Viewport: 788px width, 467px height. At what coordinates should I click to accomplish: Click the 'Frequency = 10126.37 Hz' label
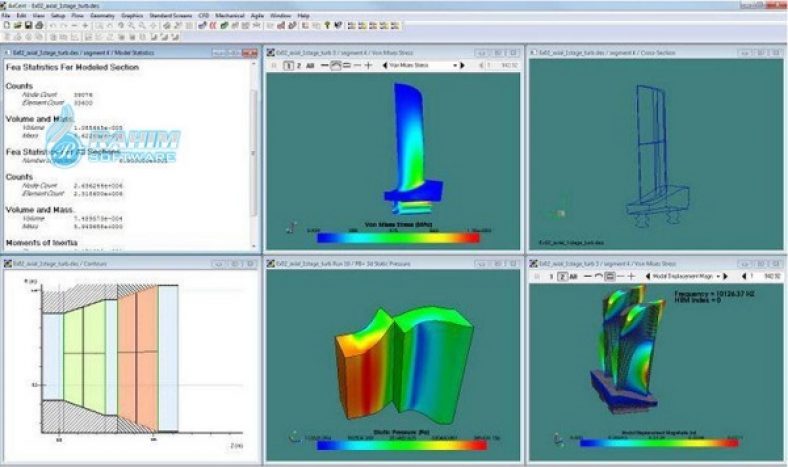tap(714, 294)
